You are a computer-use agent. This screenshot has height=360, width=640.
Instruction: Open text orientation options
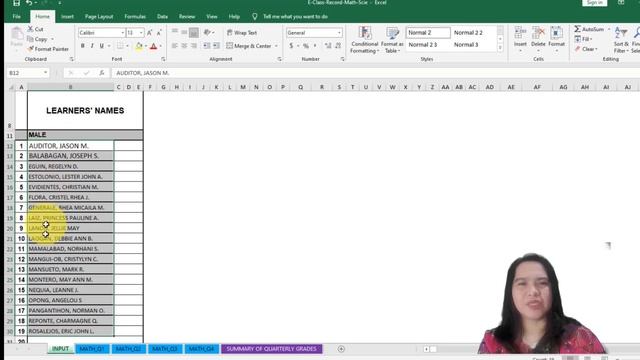[x=209, y=32]
